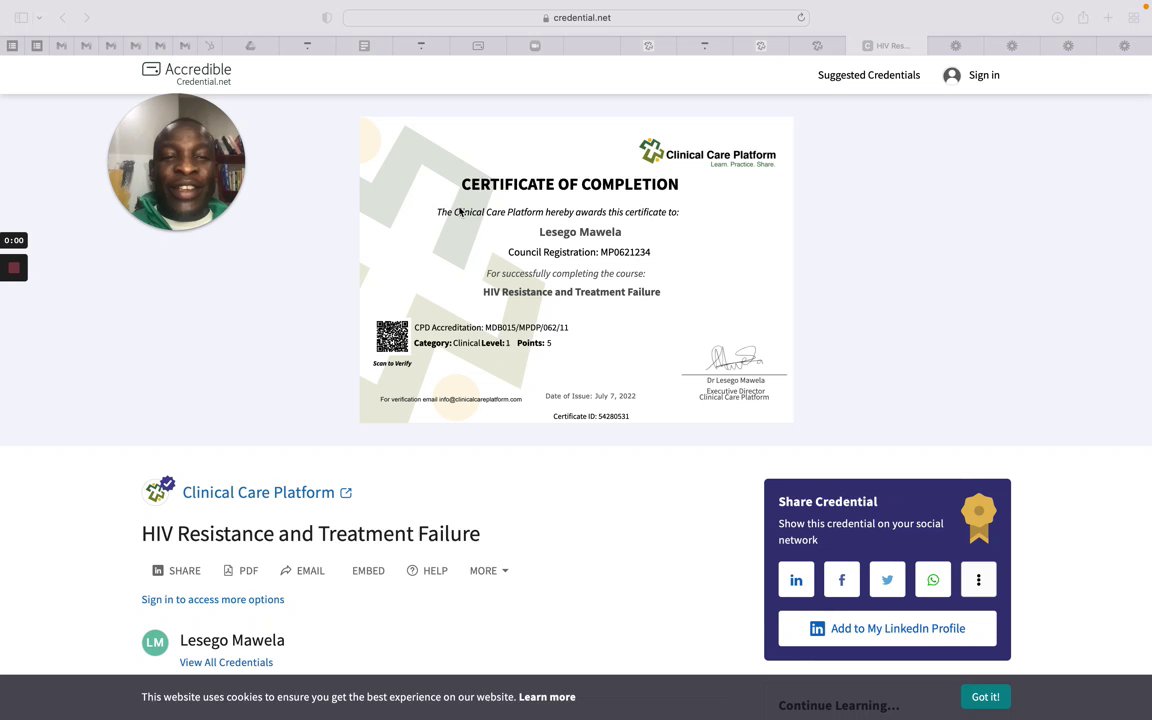Viewport: 1152px width, 720px height.
Task: Click the Sign in link in header
Action: pos(984,76)
